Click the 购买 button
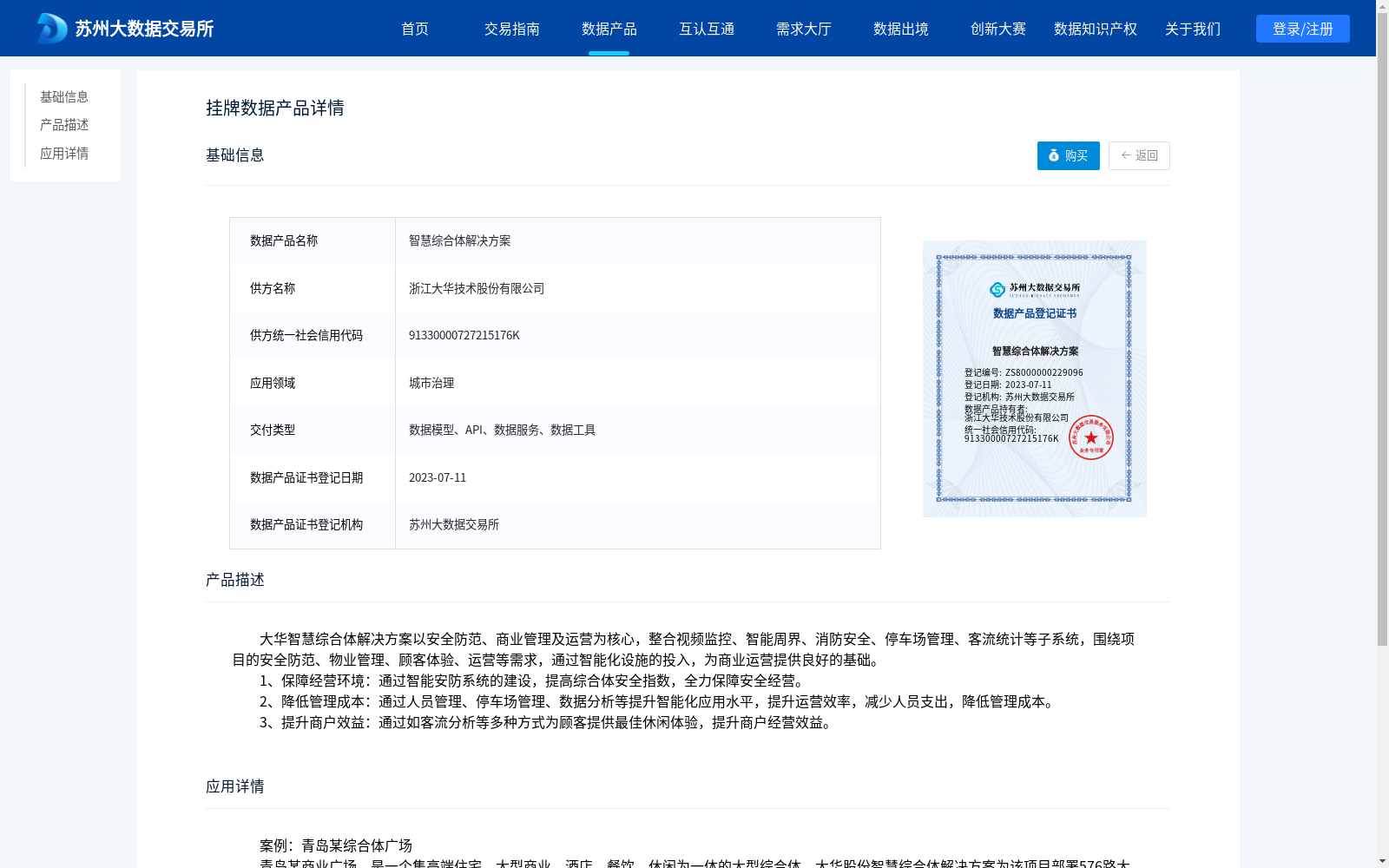Viewport: 1389px width, 868px height. pos(1069,155)
